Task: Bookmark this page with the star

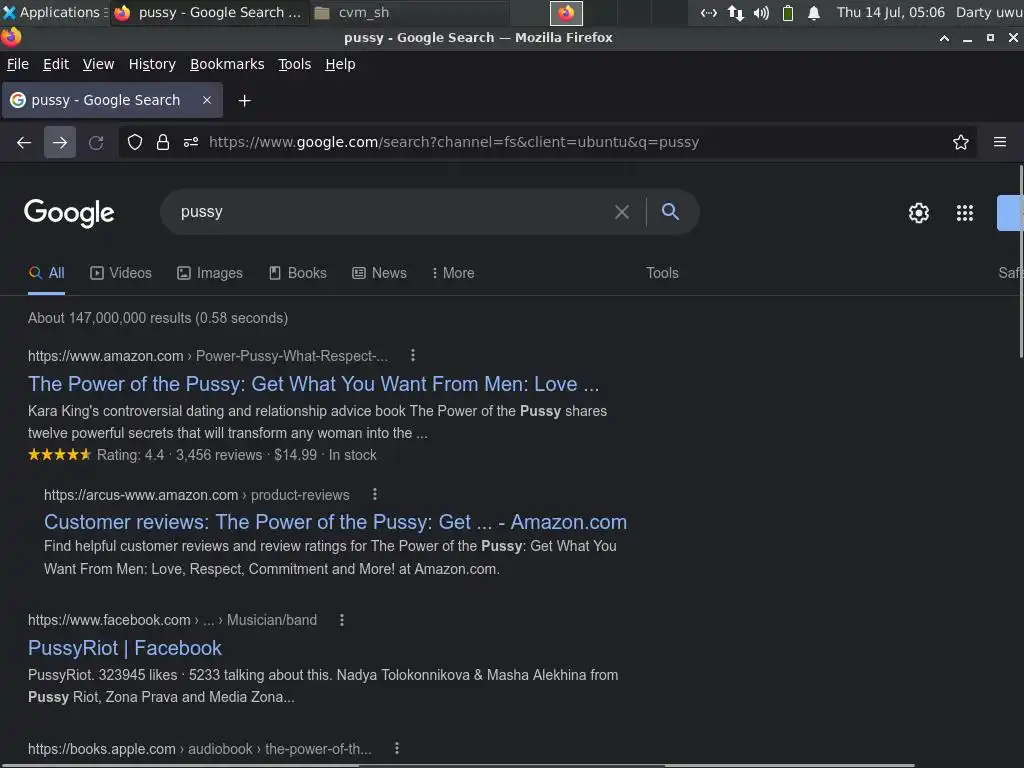Action: (960, 142)
